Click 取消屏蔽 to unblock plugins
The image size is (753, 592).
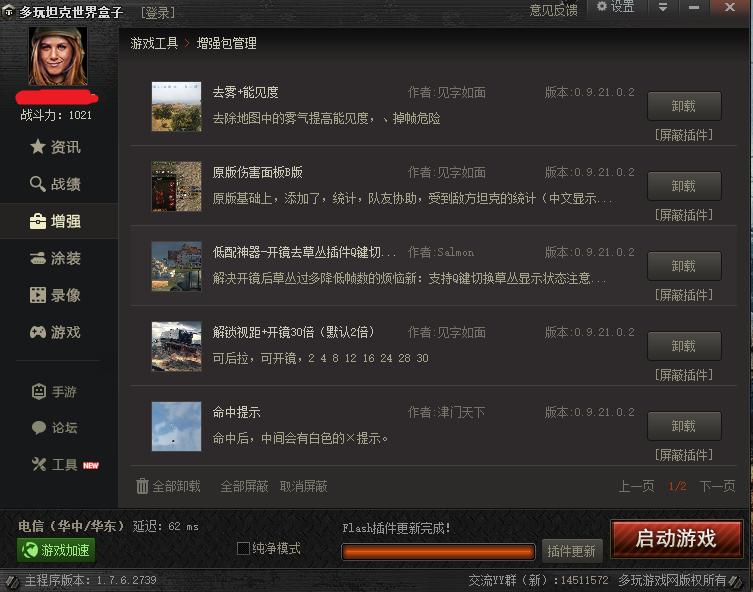pos(304,486)
